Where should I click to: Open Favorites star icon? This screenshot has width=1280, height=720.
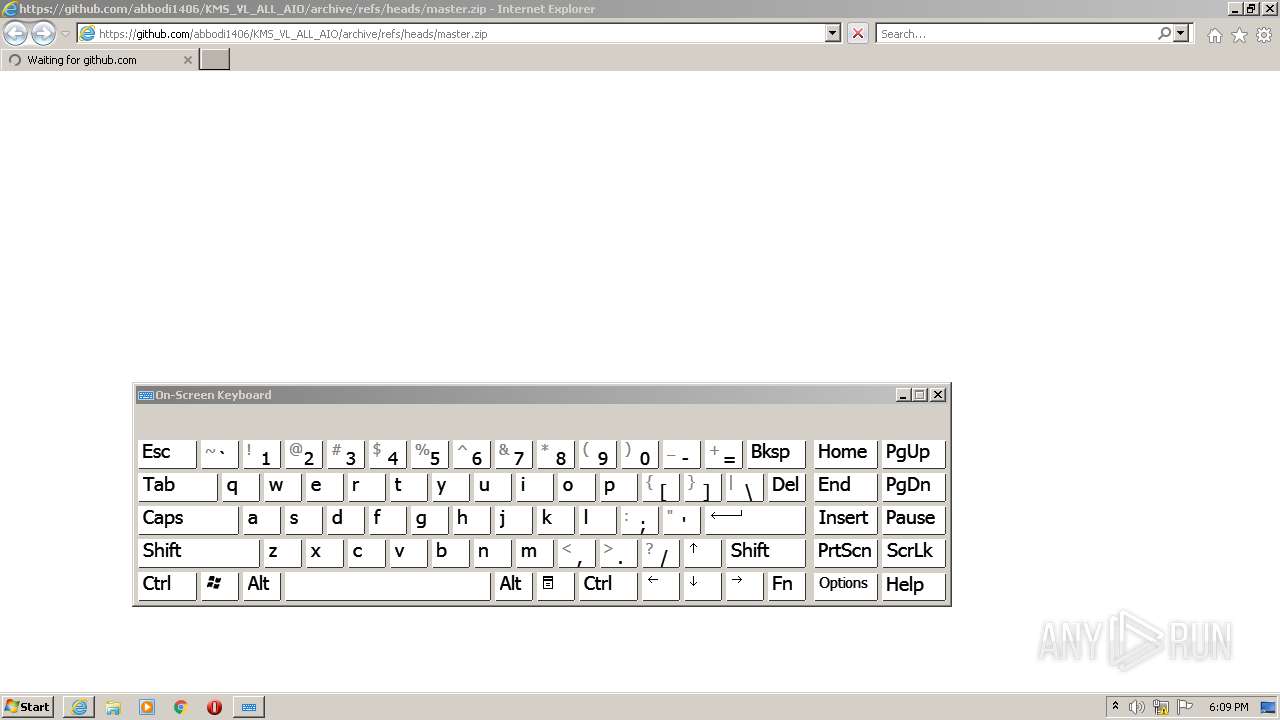[1239, 35]
